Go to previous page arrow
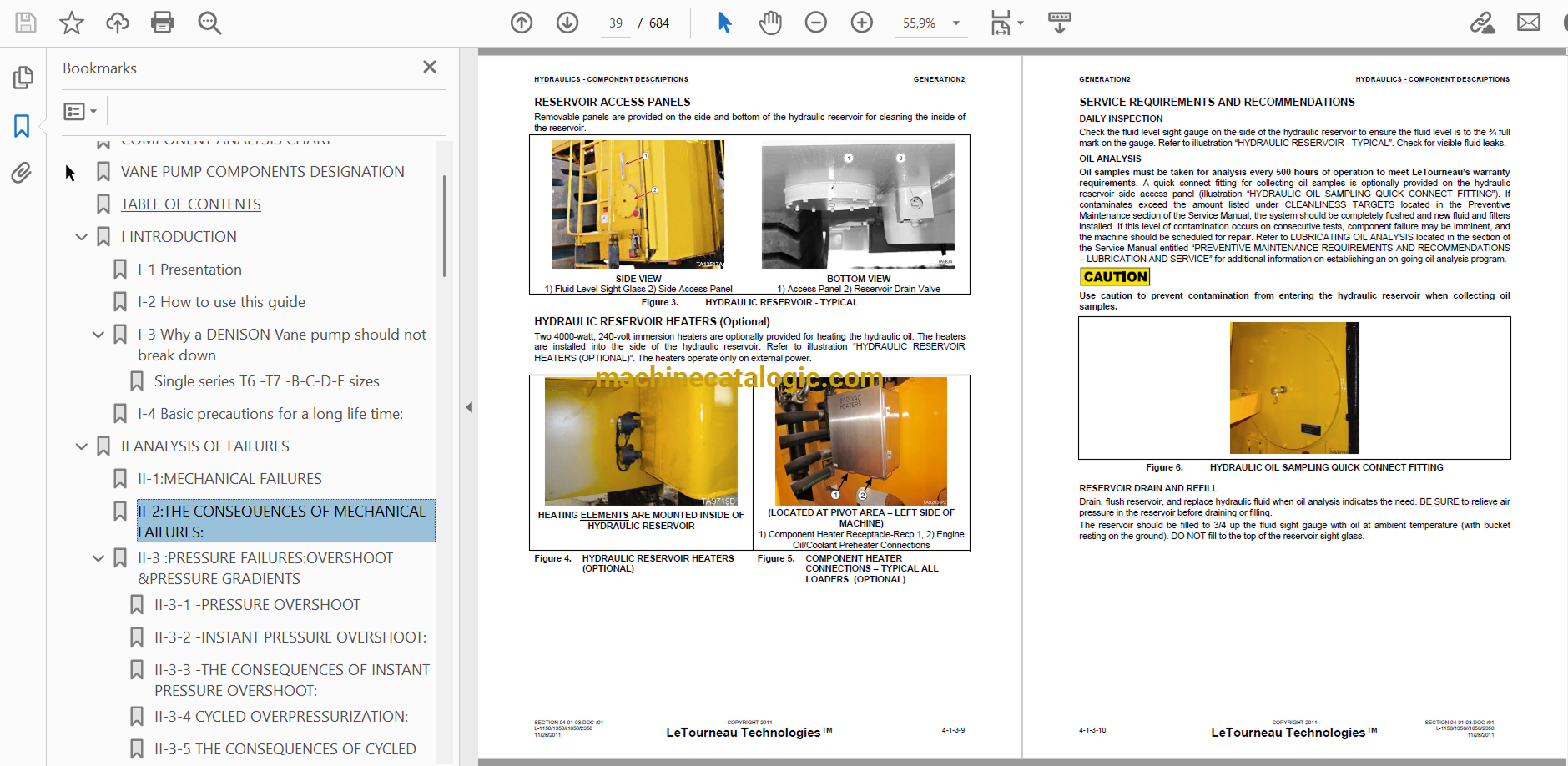 point(522,23)
